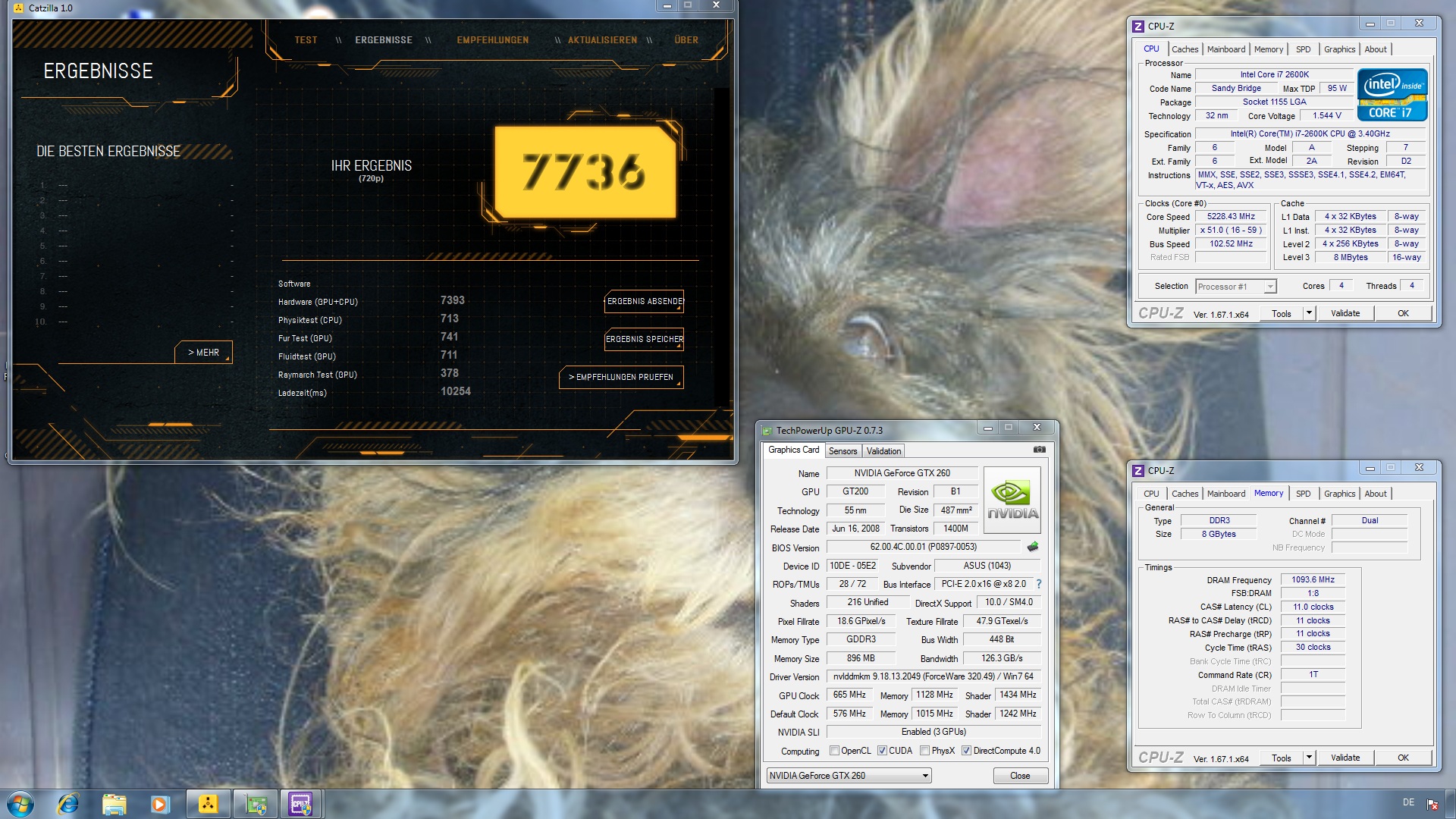Screen dimensions: 1456x819
Task: Click the bottom CPU-Z window title icon
Action: click(1138, 471)
